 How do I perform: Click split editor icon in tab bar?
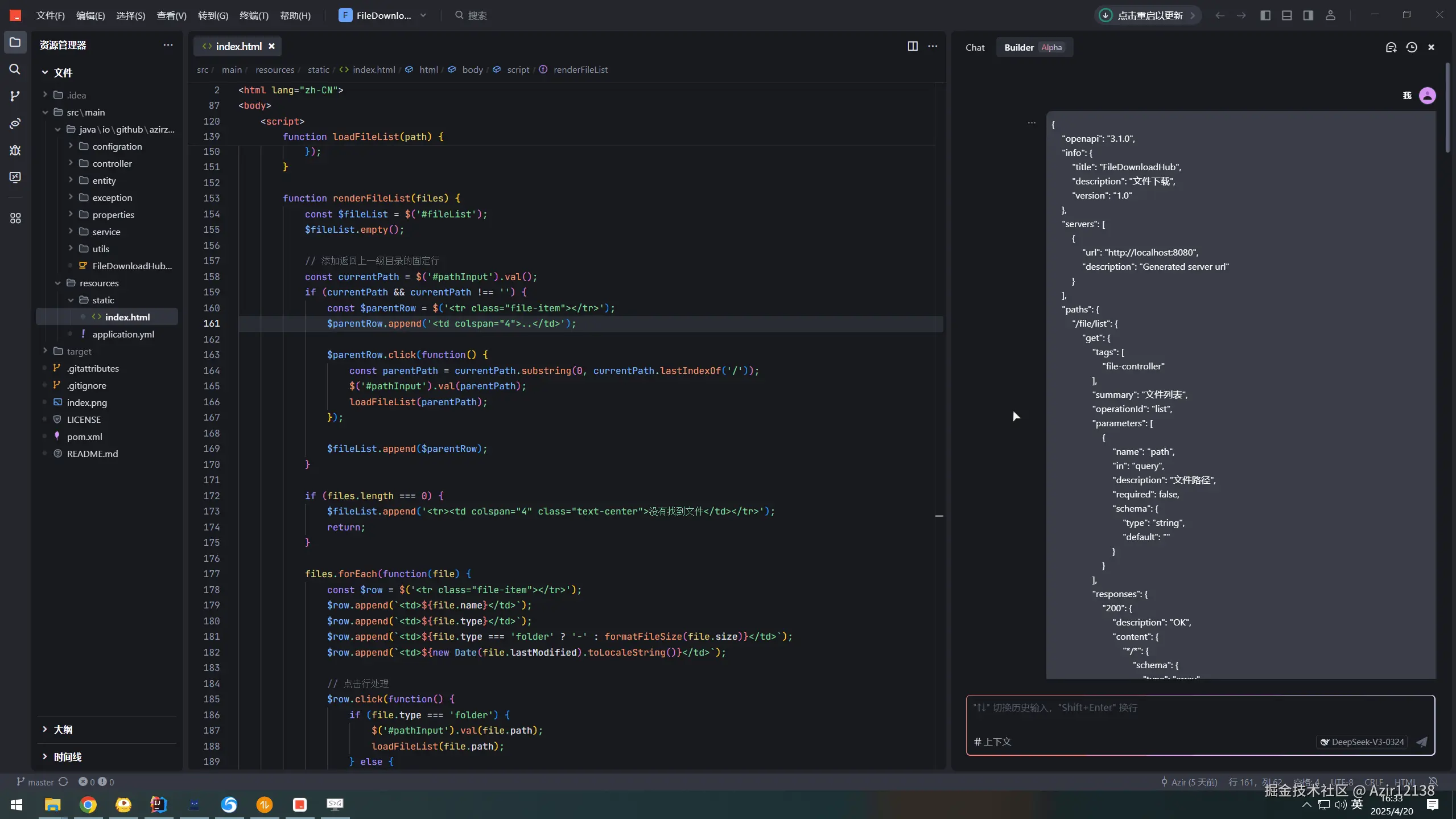pyautogui.click(x=912, y=46)
